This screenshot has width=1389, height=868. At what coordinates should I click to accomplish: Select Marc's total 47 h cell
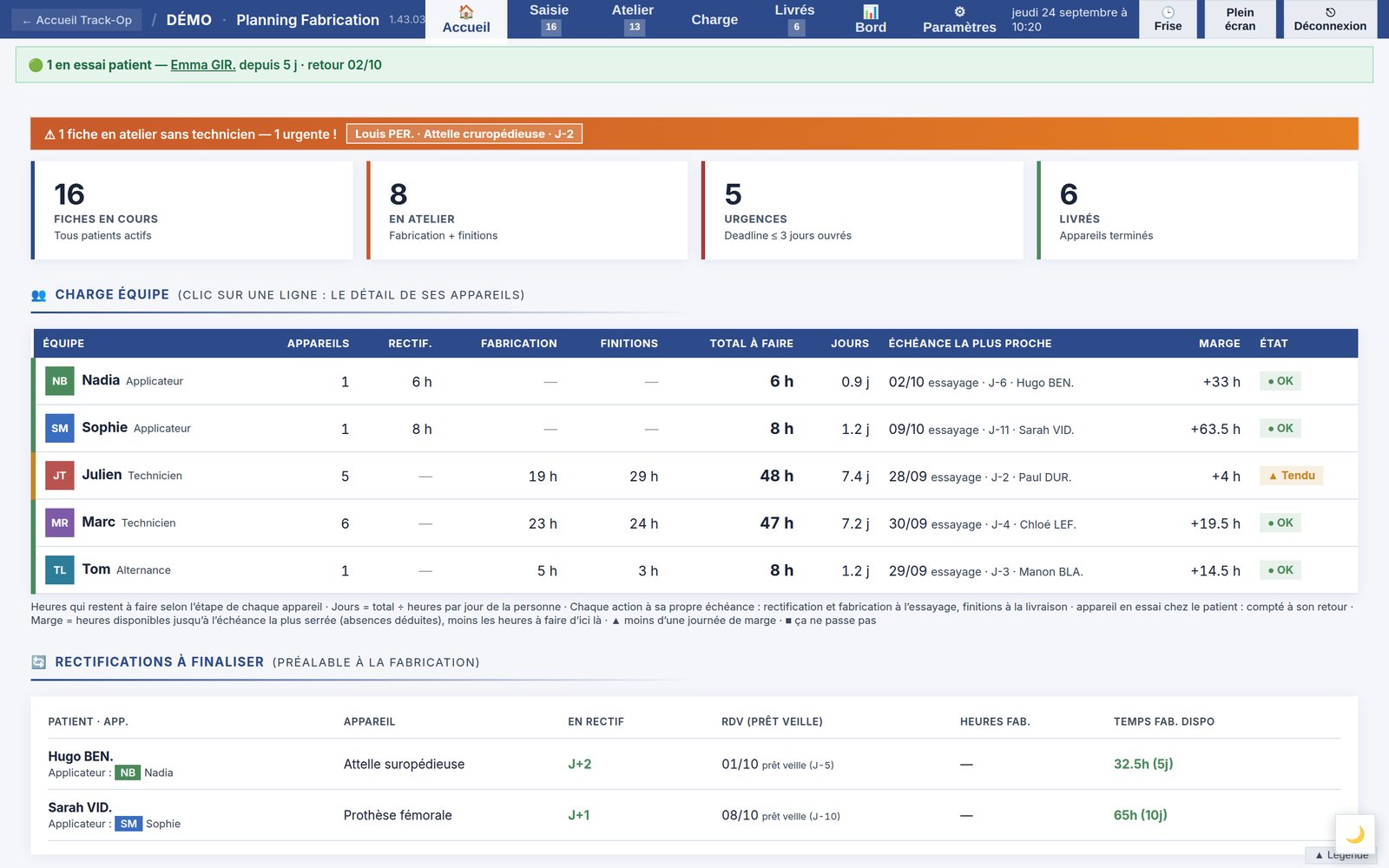pos(776,523)
